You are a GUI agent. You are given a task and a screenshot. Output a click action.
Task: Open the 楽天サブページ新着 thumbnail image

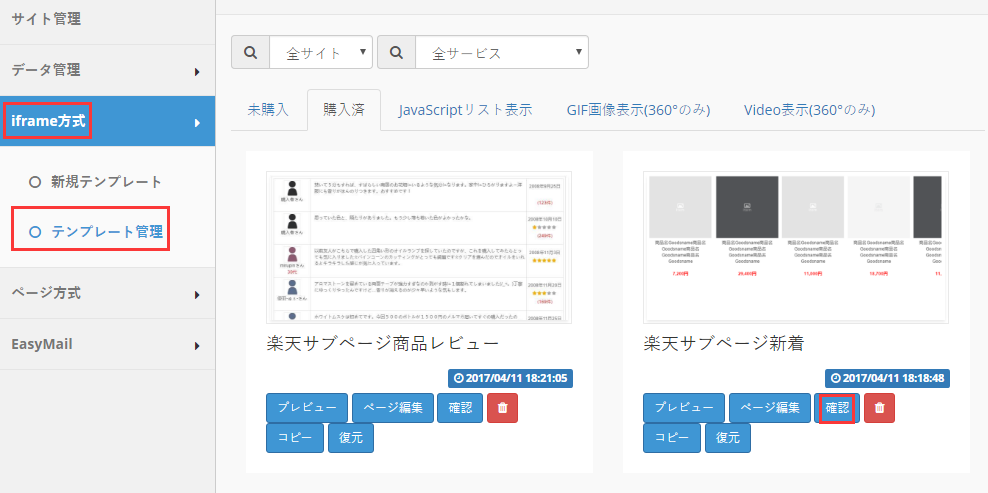click(x=796, y=247)
